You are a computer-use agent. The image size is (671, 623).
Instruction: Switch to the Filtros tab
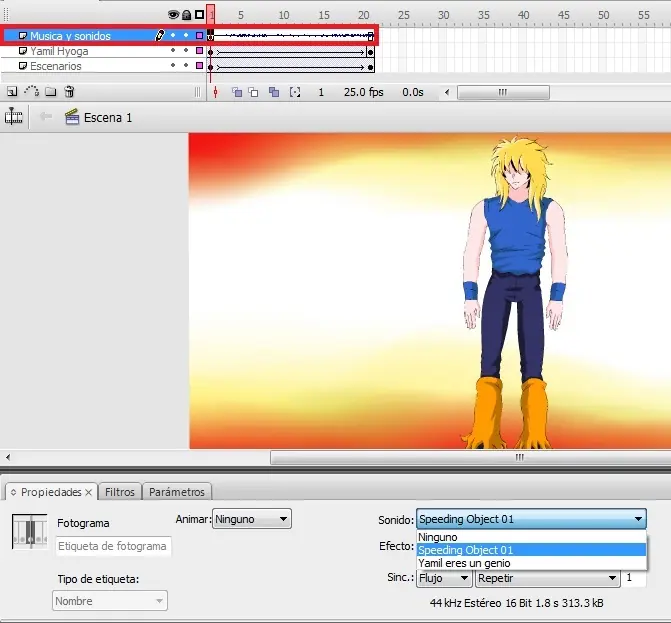tap(120, 492)
